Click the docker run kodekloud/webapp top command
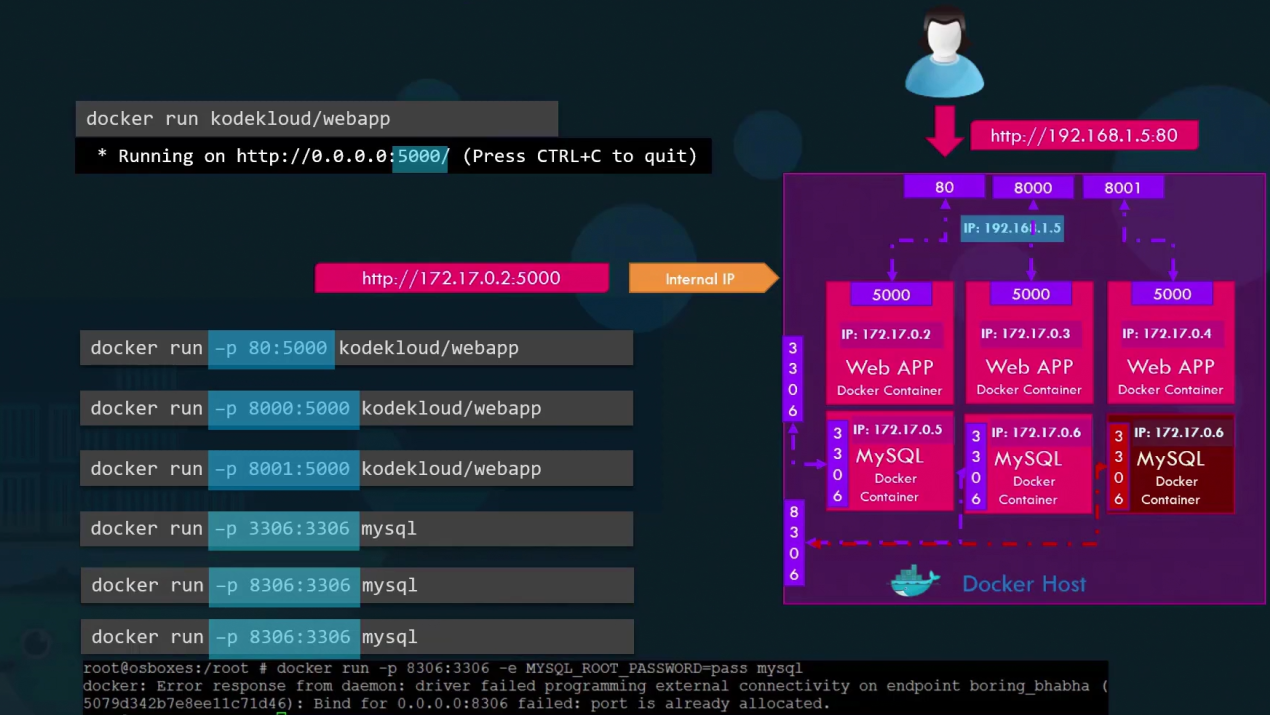The image size is (1270, 715). (316, 118)
